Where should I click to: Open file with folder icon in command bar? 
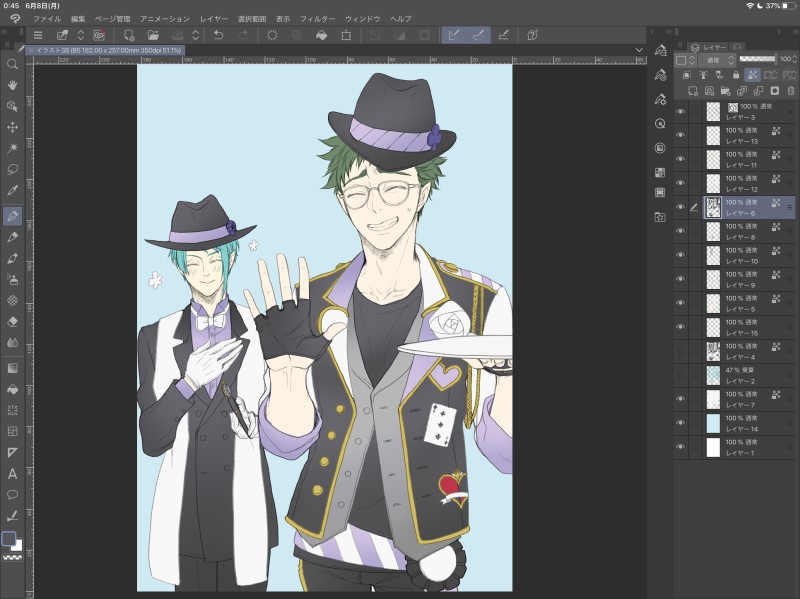click(153, 35)
